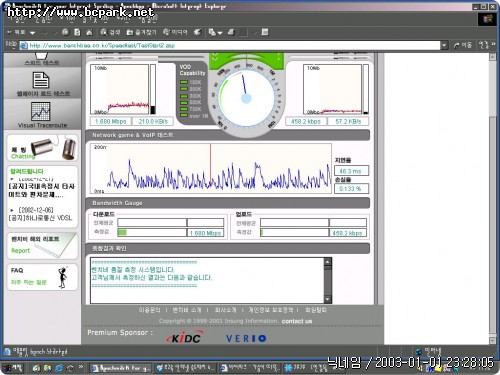Click results textbox scroll down arrow

(x=328, y=299)
